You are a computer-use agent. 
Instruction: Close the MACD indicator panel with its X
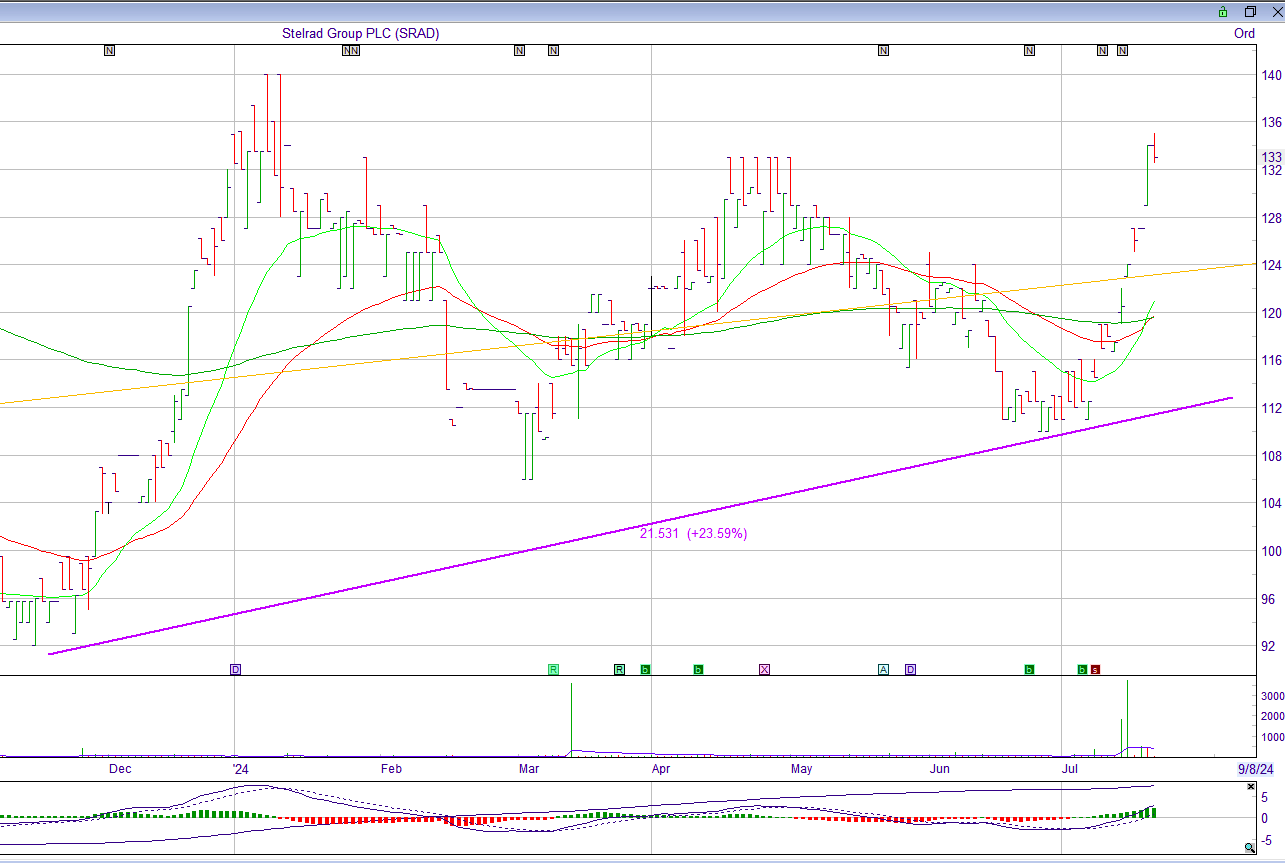1251,787
